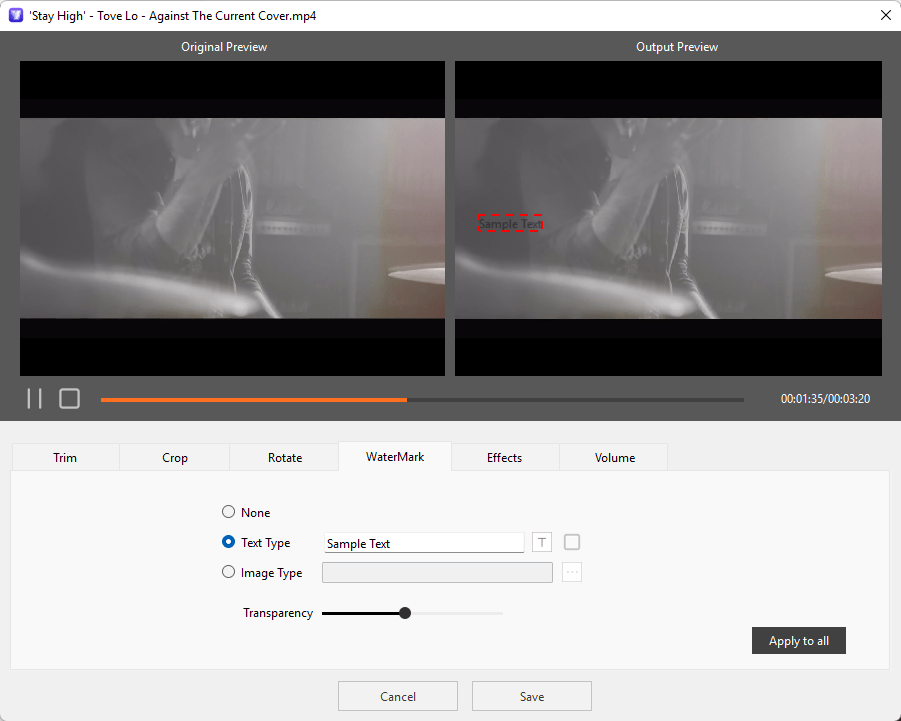Click the playback time 00:01:35/00:03:20

[825, 399]
